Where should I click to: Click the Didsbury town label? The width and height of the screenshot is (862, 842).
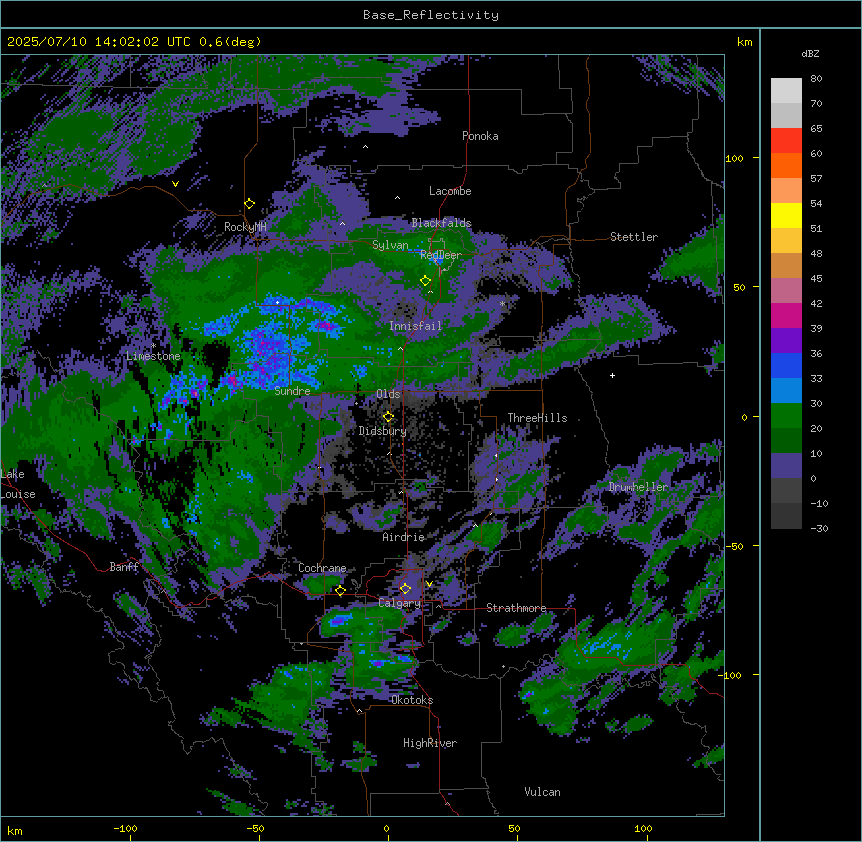(383, 431)
